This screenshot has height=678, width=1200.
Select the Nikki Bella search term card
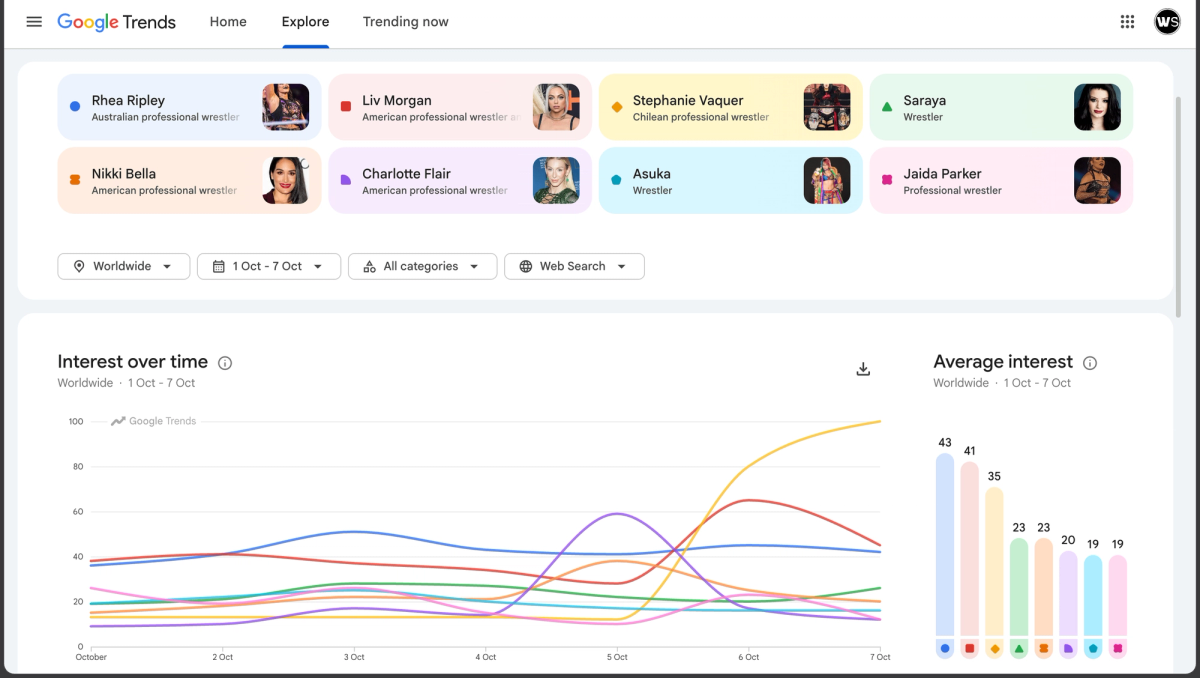[190, 180]
